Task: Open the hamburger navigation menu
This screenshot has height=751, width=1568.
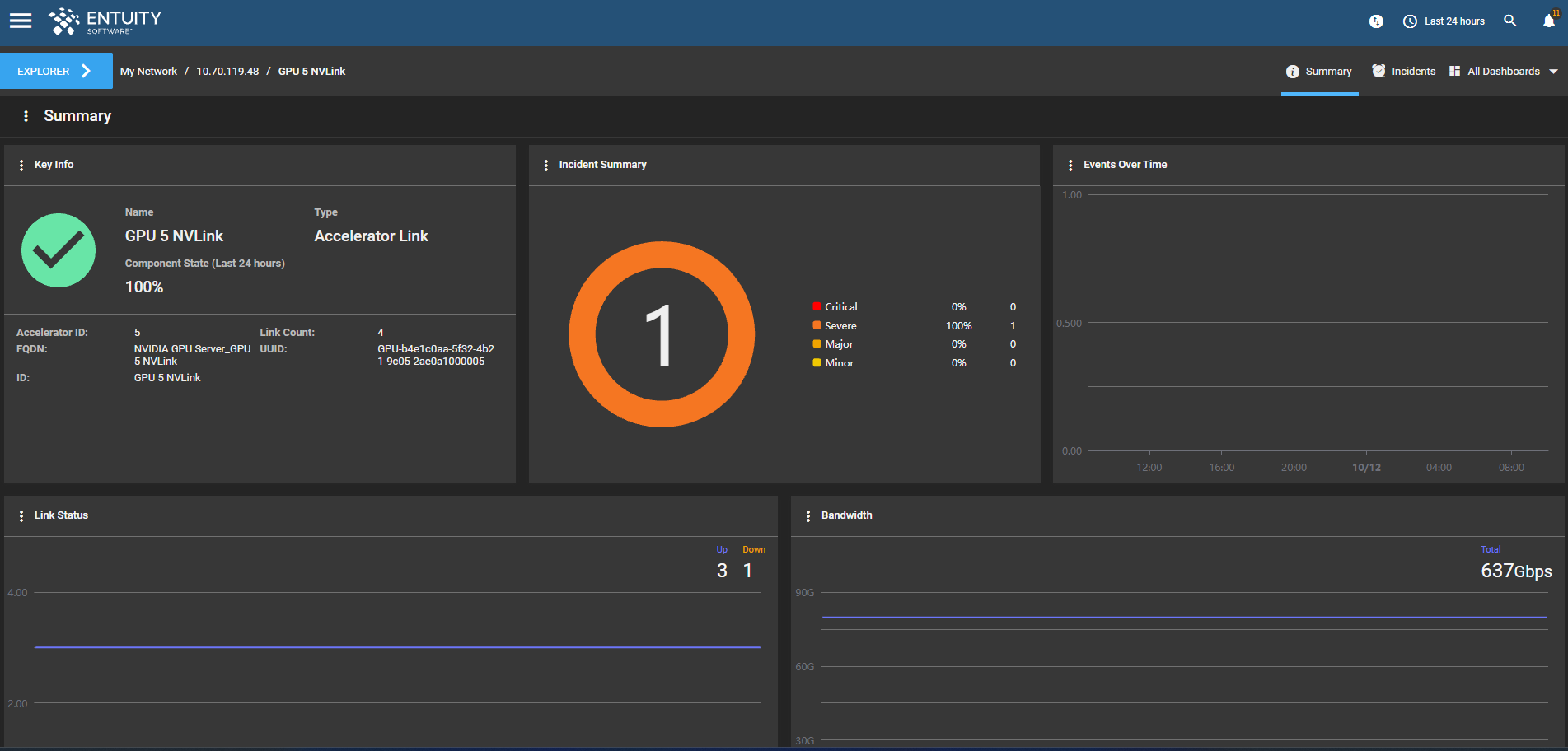Action: (21, 21)
